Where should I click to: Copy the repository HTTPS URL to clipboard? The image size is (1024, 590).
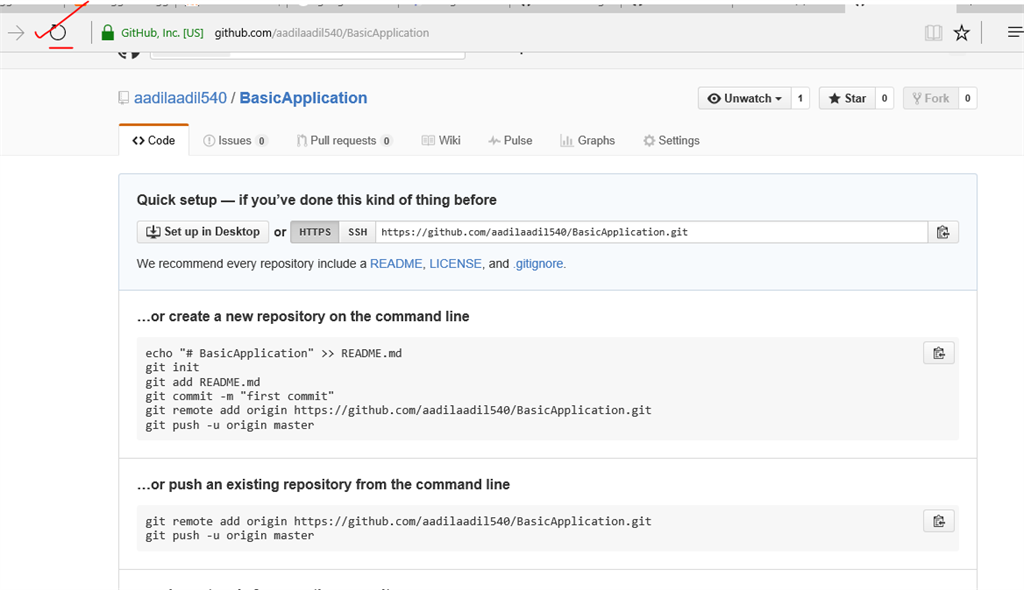coord(942,232)
